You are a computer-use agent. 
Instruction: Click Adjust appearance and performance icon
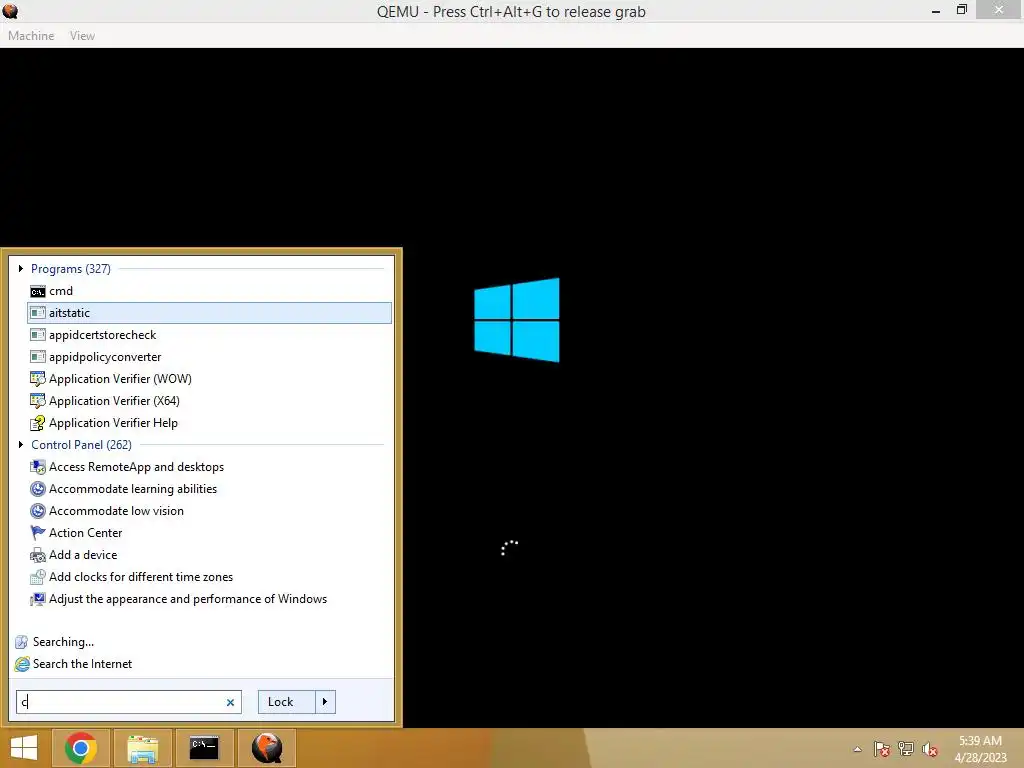(38, 599)
